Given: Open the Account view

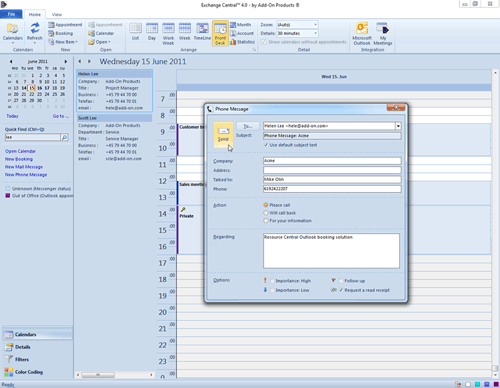Looking at the screenshot, I should pos(242,33).
